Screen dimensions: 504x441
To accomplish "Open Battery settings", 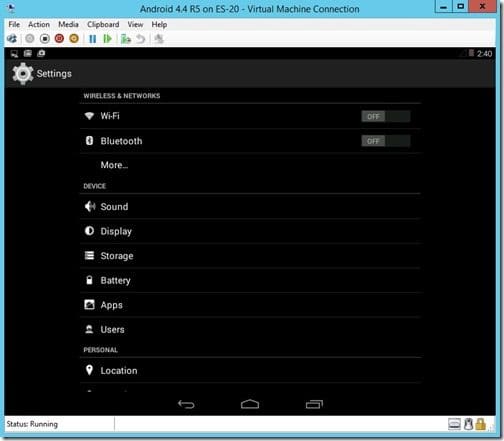I will (250, 280).
